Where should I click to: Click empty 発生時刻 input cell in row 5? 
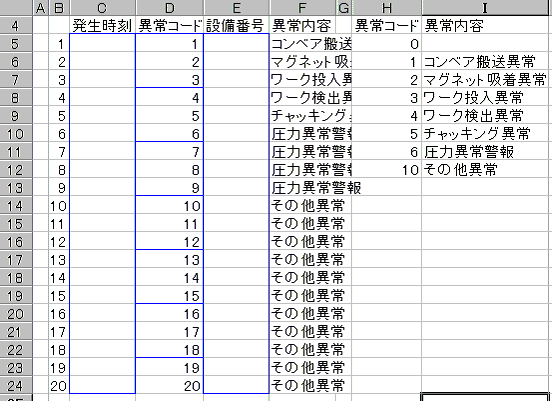pyautogui.click(x=102, y=44)
